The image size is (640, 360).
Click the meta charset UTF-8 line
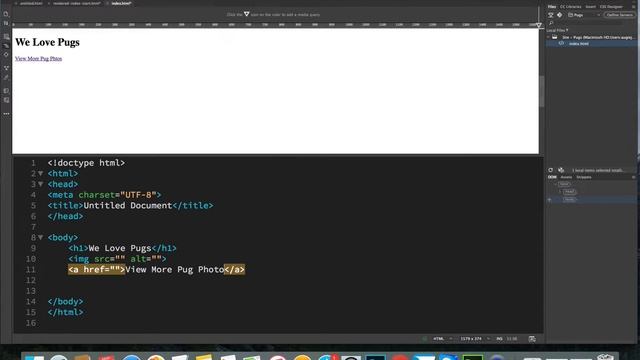tap(104, 195)
